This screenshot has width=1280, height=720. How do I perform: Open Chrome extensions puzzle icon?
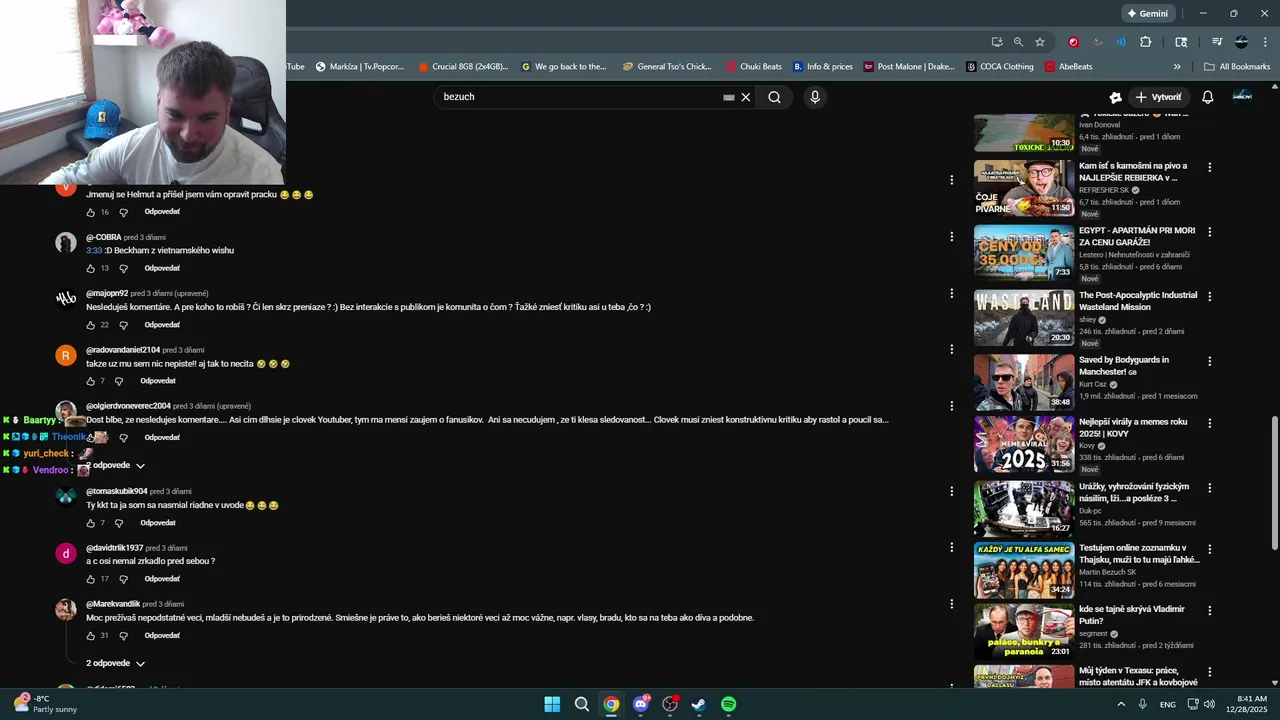(1145, 42)
